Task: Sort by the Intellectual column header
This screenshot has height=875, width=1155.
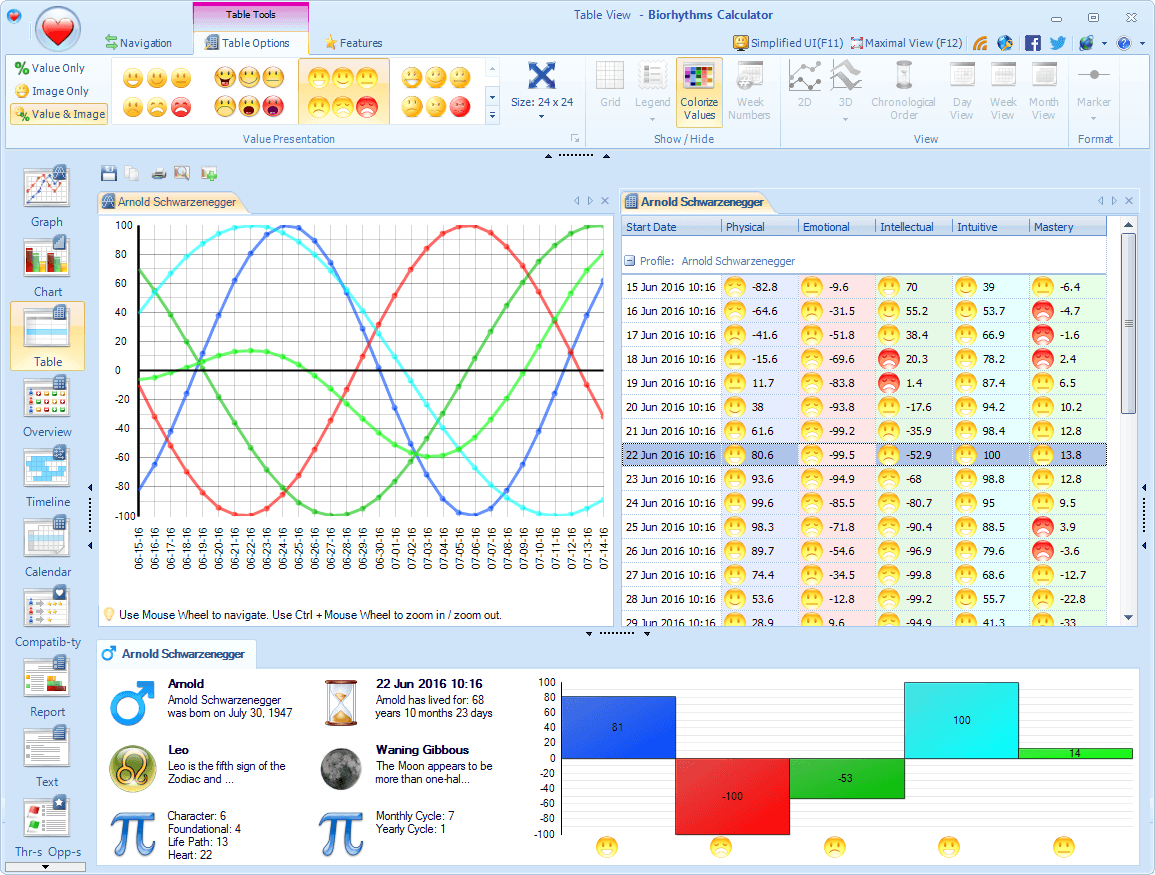Action: pos(913,227)
